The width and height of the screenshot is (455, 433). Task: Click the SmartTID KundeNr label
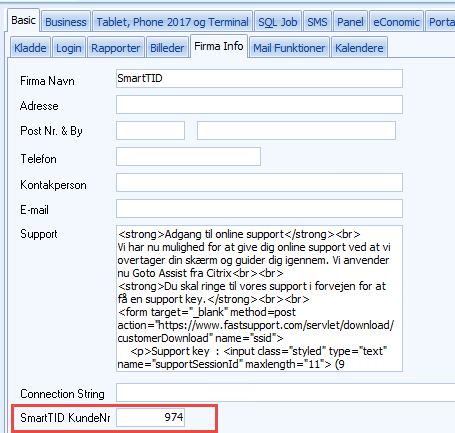coord(65,418)
